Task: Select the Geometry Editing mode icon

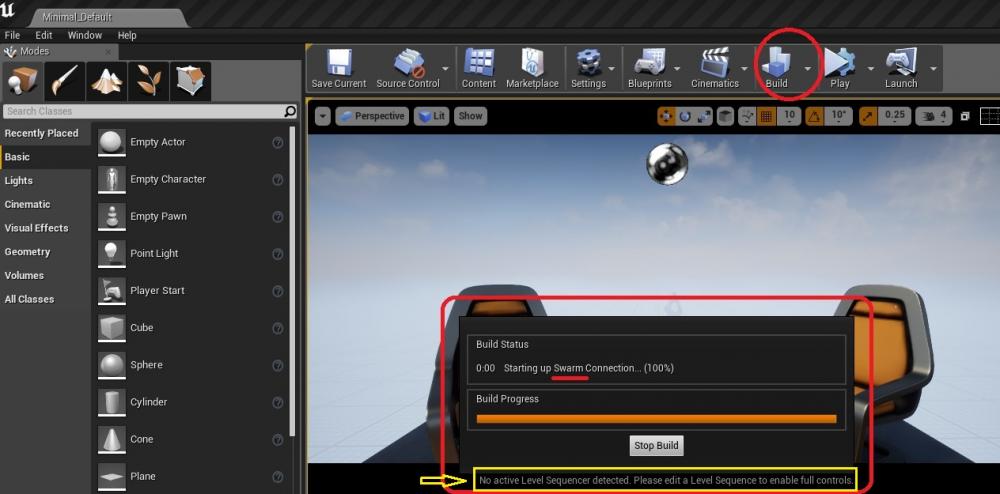Action: [x=190, y=82]
